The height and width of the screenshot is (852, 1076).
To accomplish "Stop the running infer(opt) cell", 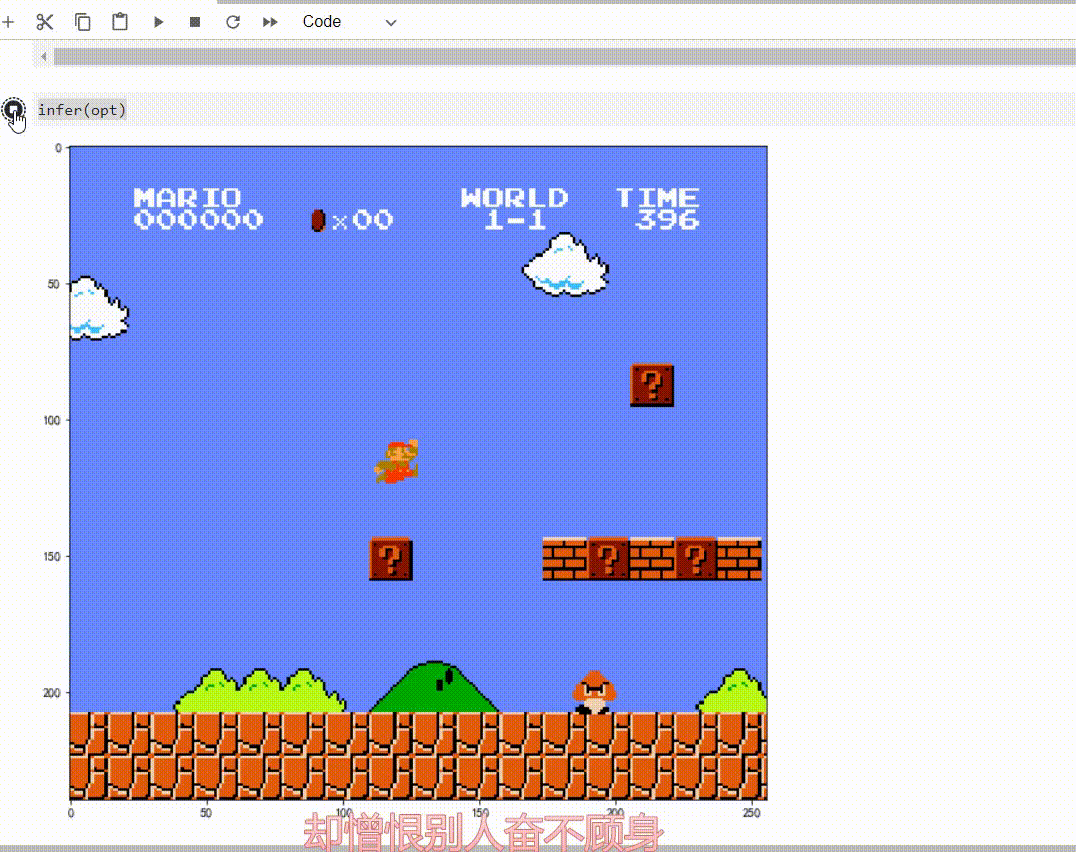I will pyautogui.click(x=13, y=110).
